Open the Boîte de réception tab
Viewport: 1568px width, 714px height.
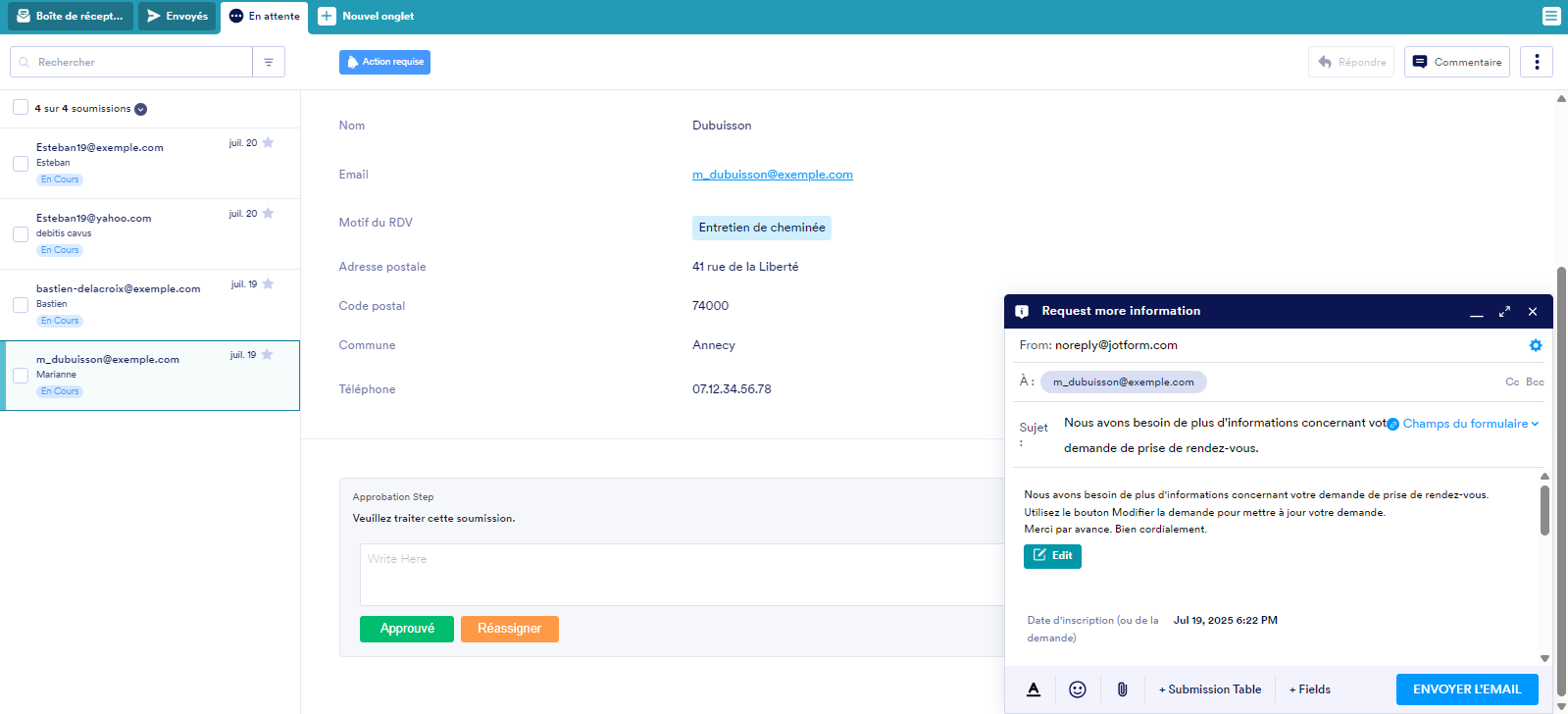pos(70,17)
